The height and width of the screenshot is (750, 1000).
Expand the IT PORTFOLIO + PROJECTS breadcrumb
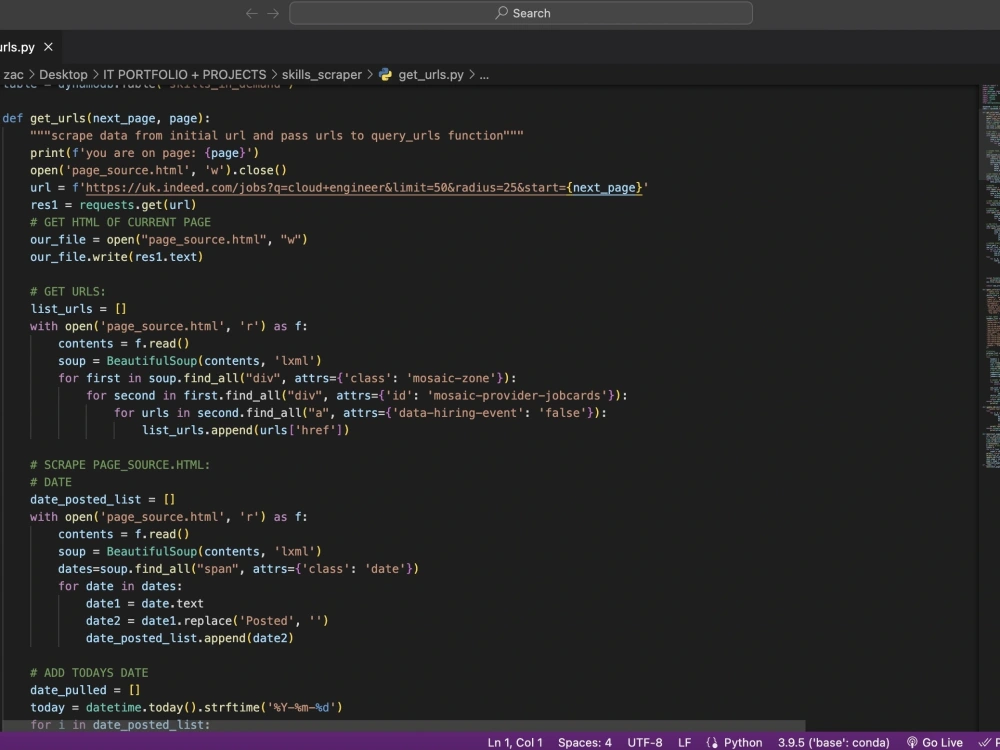[x=186, y=74]
